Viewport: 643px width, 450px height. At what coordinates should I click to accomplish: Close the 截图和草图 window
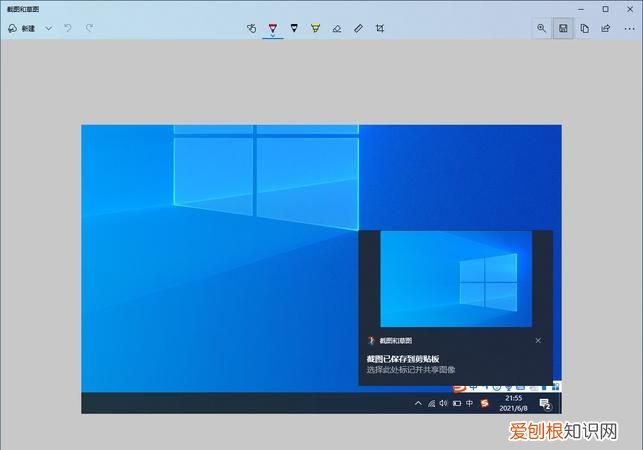(630, 9)
